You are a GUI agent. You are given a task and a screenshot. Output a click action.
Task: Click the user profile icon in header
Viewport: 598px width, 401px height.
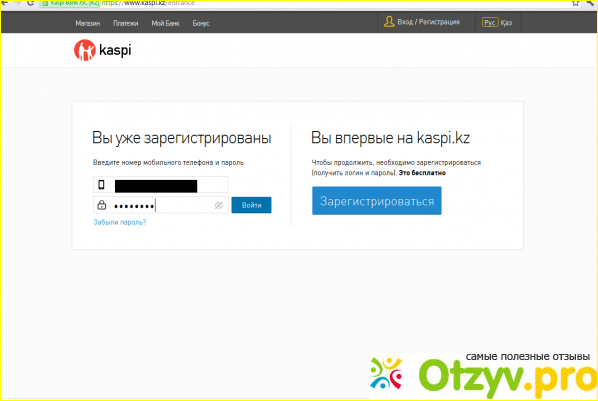(389, 21)
